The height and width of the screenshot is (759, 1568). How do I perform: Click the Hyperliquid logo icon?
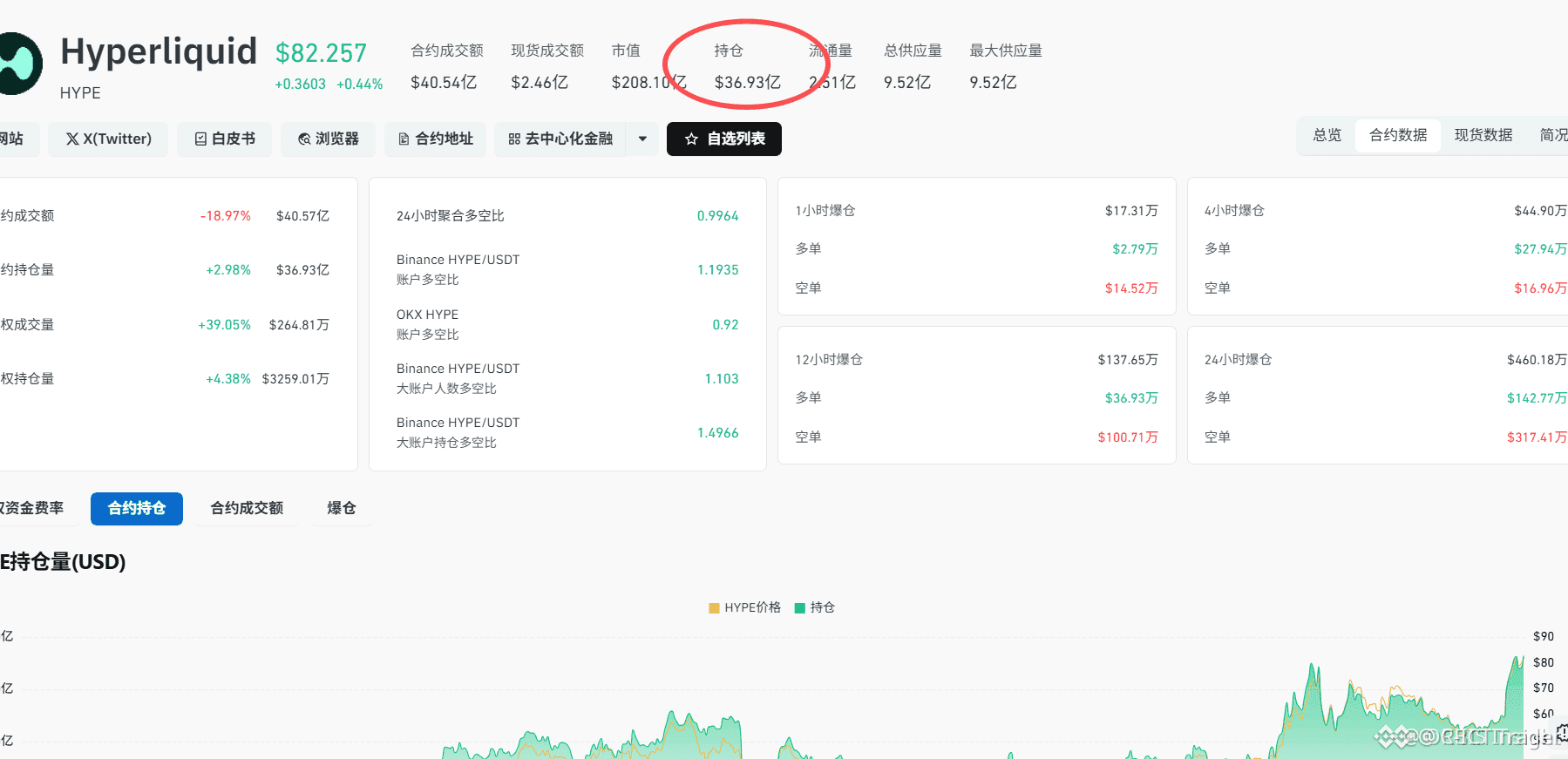point(19,64)
